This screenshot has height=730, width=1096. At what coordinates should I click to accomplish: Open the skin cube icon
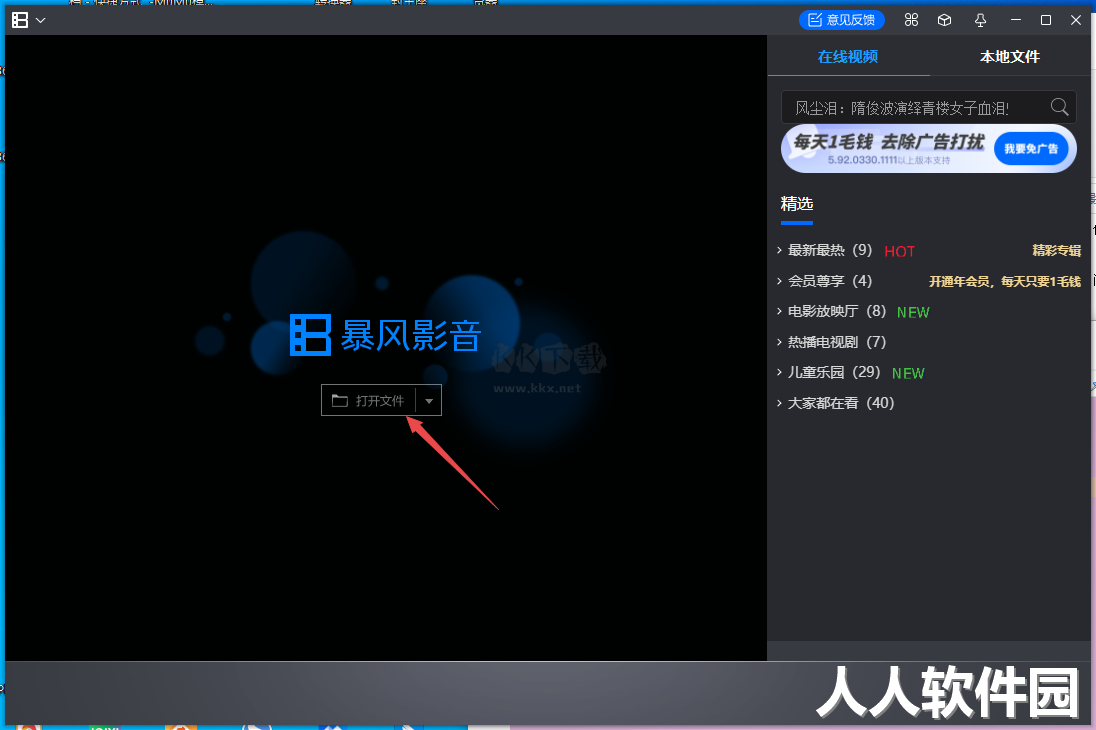[x=944, y=20]
